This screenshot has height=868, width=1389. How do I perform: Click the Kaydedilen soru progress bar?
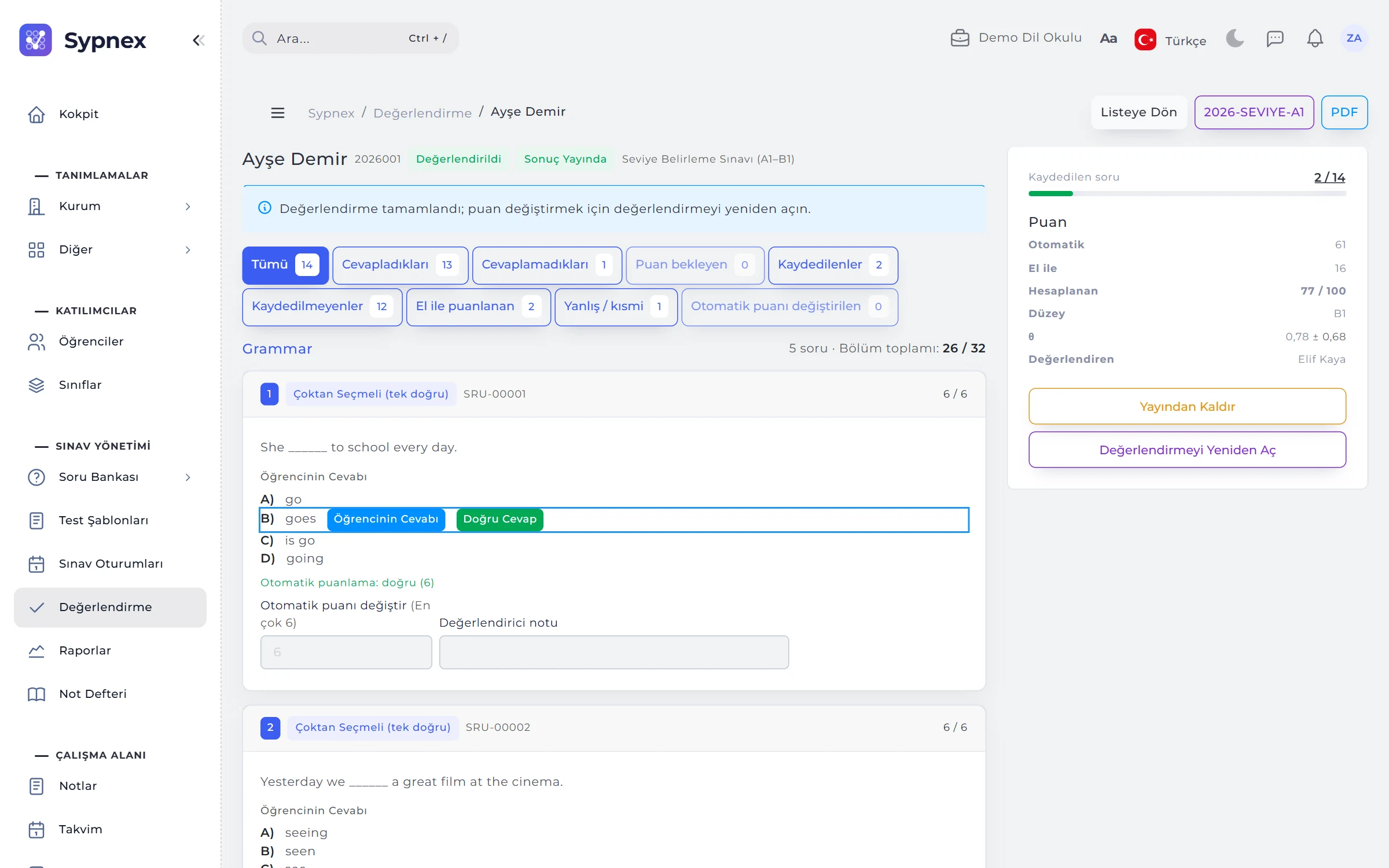click(x=1187, y=194)
